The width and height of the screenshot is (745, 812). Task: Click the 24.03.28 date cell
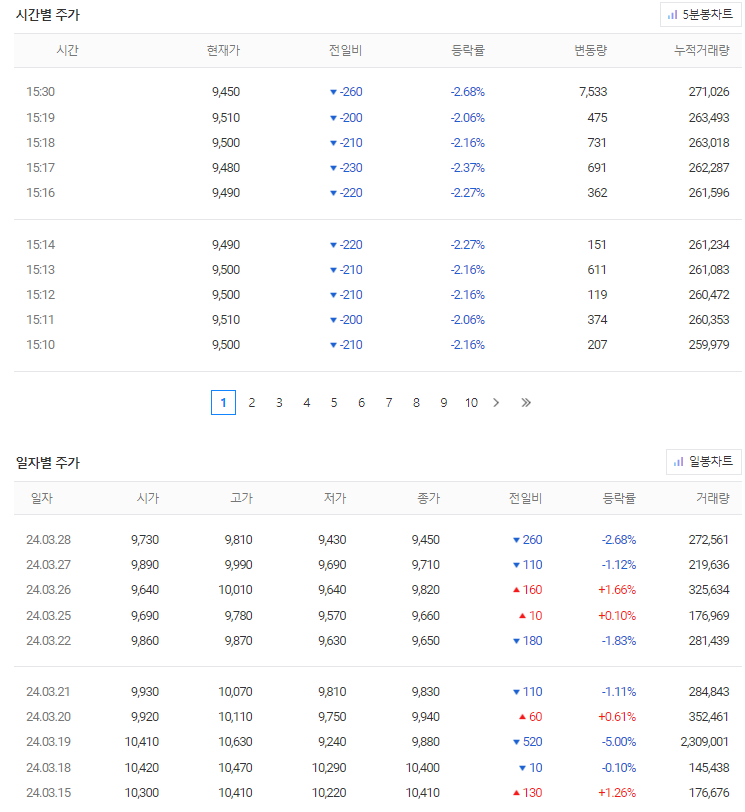click(48, 540)
